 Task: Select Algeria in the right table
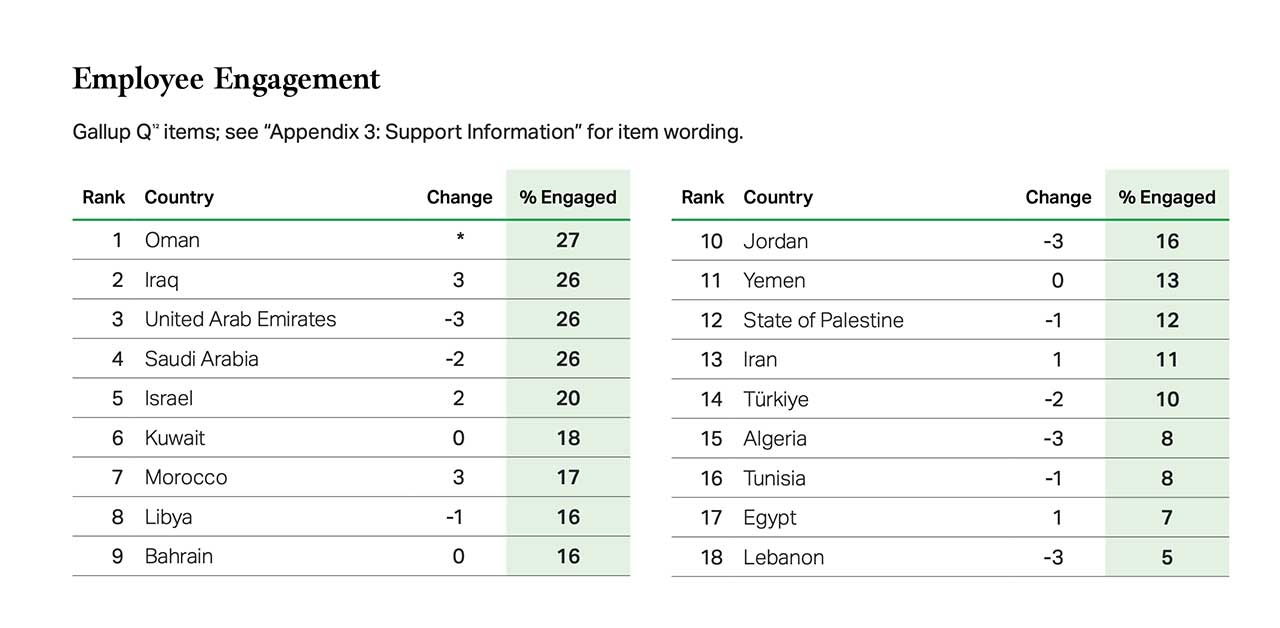pyautogui.click(x=775, y=438)
